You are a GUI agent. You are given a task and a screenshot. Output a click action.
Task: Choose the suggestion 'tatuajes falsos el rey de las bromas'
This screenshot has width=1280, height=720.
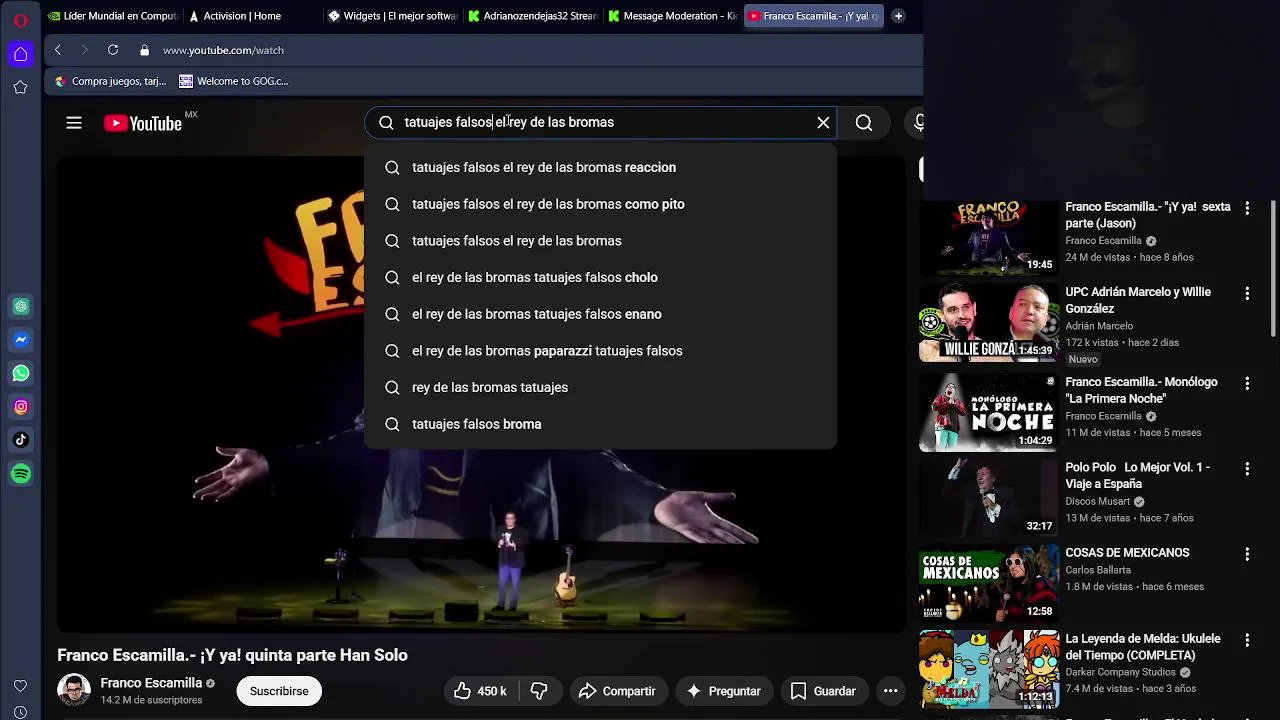click(x=600, y=241)
